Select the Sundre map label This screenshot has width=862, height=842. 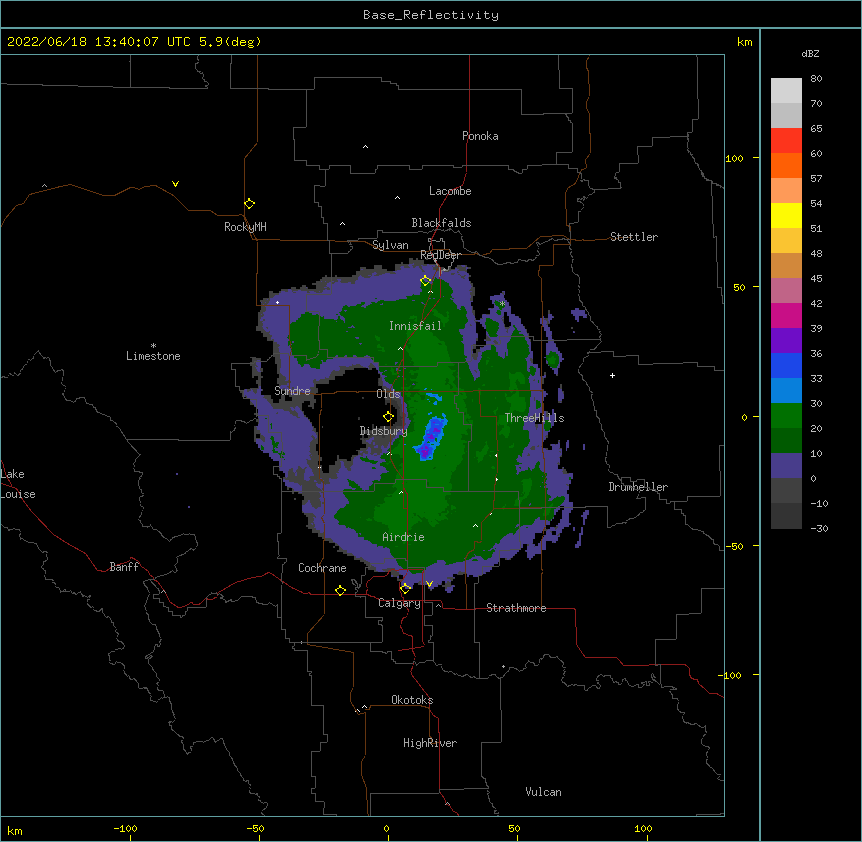292,391
